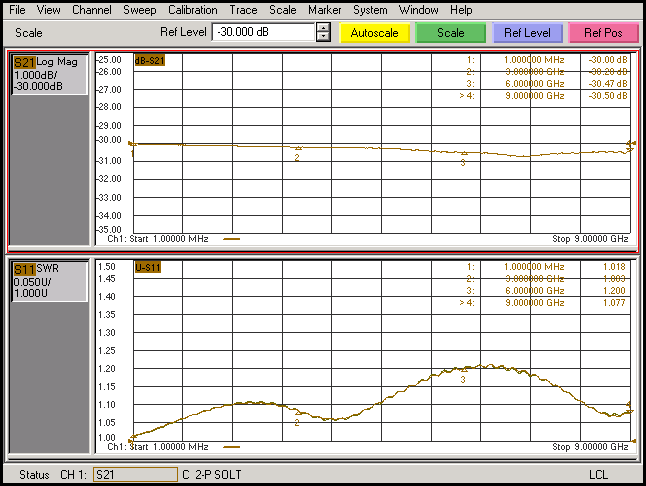646x486 pixels.
Task: Increase Ref Level with the up arrow
Action: [322, 27]
